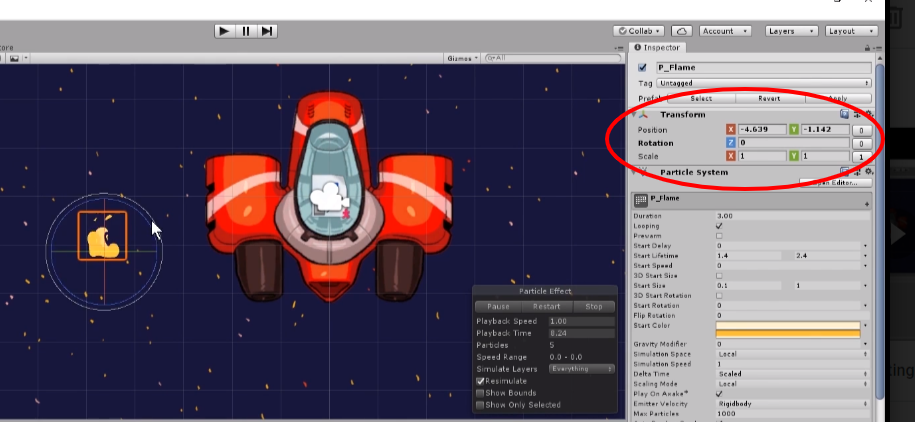The height and width of the screenshot is (422, 915).
Task: Open Transform help reference icon
Action: [x=845, y=115]
